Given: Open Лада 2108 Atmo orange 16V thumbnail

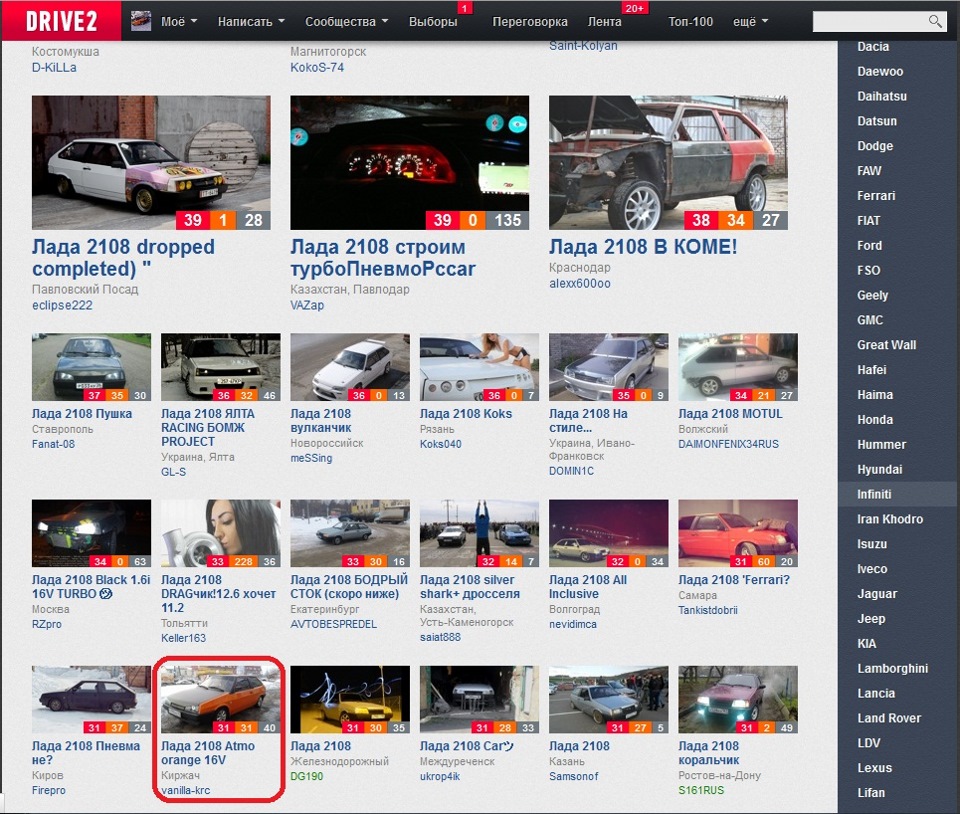Looking at the screenshot, I should [220, 700].
